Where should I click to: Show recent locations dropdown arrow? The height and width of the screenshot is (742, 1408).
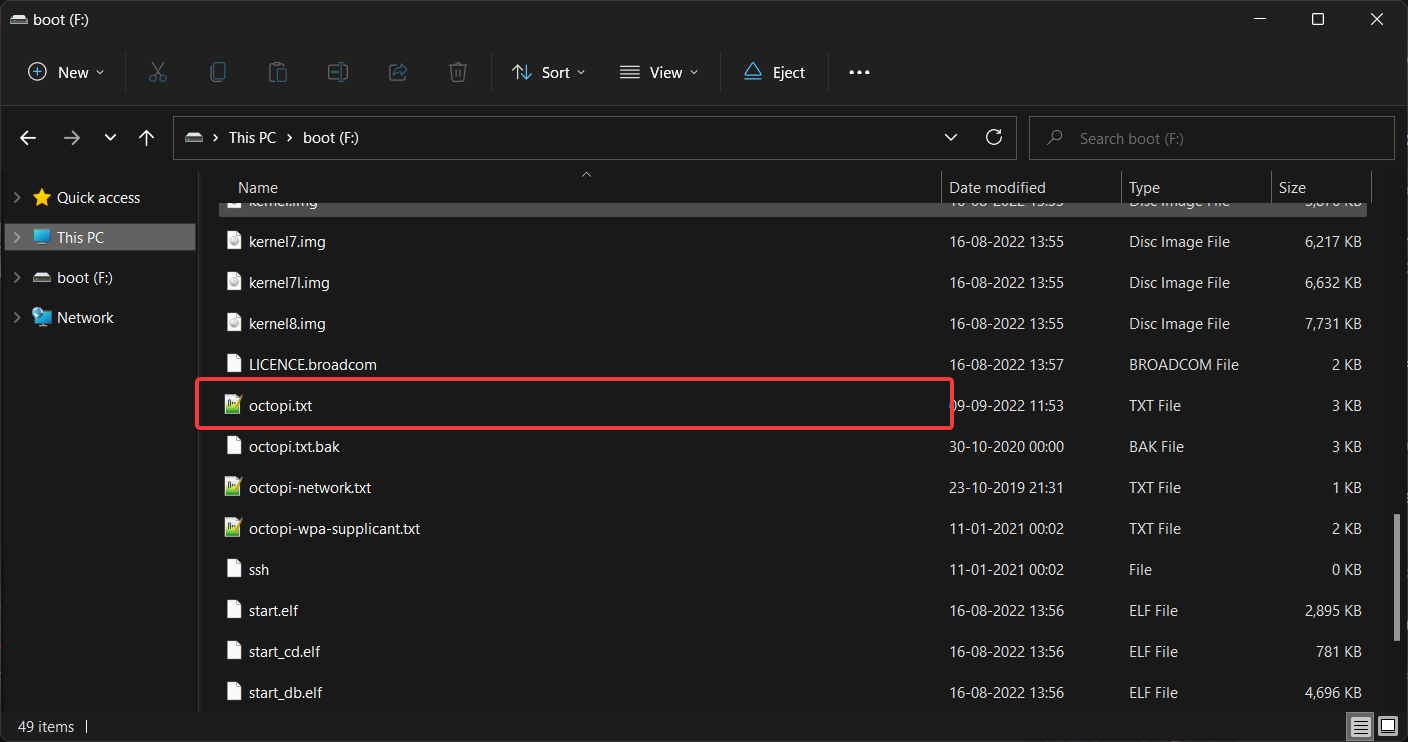110,138
